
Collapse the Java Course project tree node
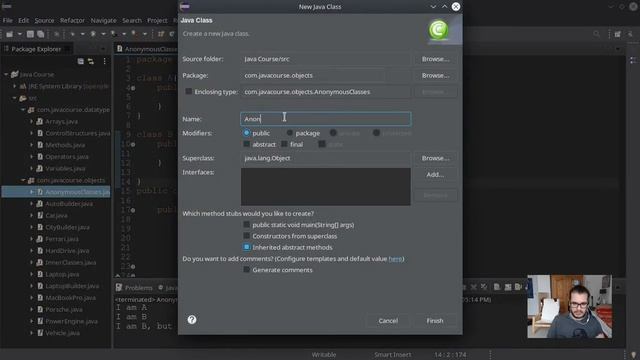6,74
